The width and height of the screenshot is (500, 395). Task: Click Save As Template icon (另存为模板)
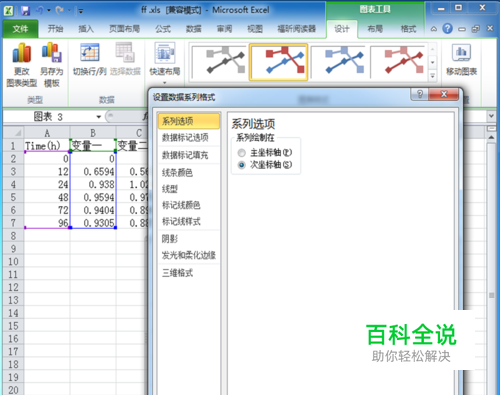(x=52, y=64)
